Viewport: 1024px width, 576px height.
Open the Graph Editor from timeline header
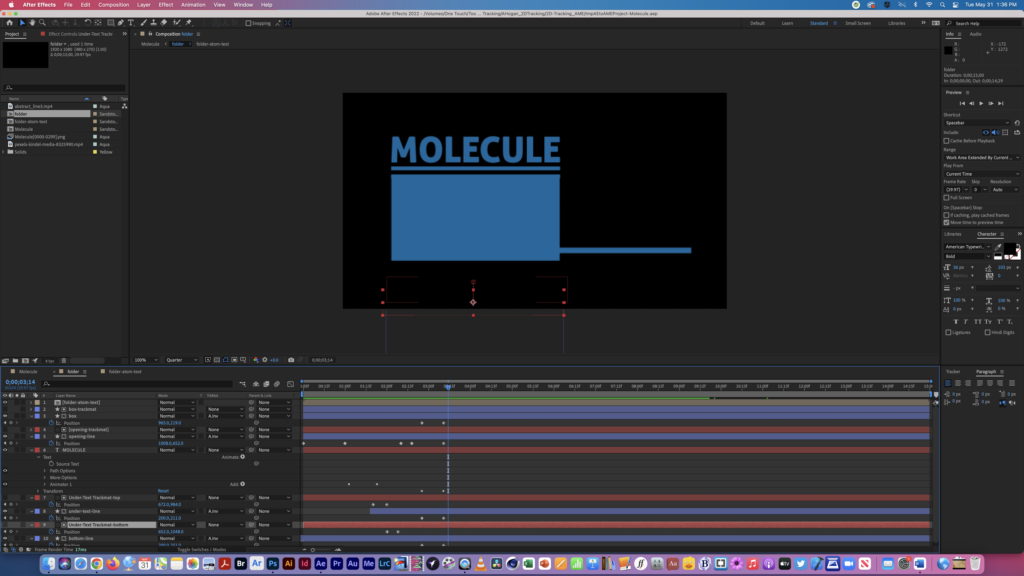point(291,384)
